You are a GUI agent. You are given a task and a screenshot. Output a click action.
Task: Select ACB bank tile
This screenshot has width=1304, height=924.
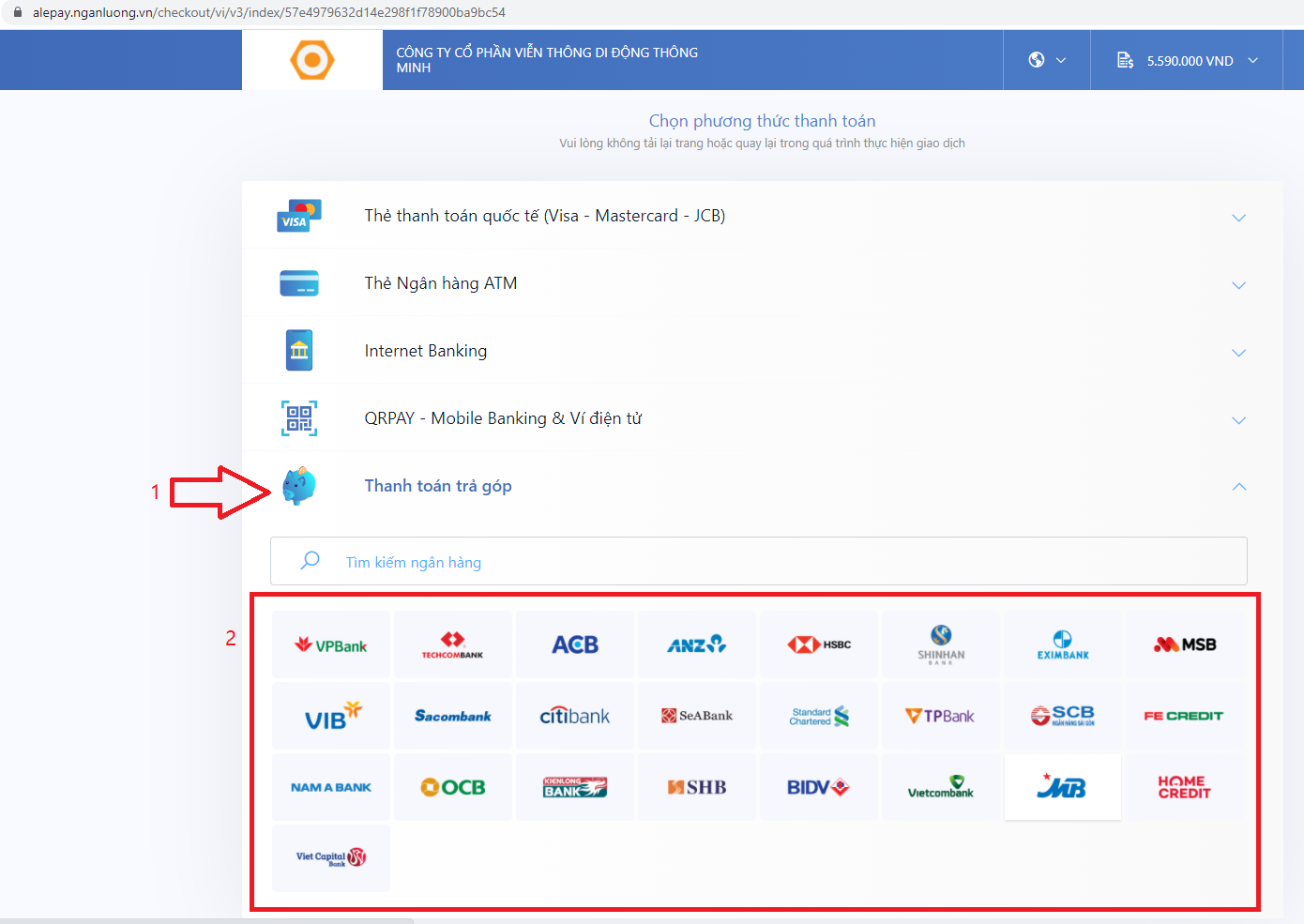575,644
